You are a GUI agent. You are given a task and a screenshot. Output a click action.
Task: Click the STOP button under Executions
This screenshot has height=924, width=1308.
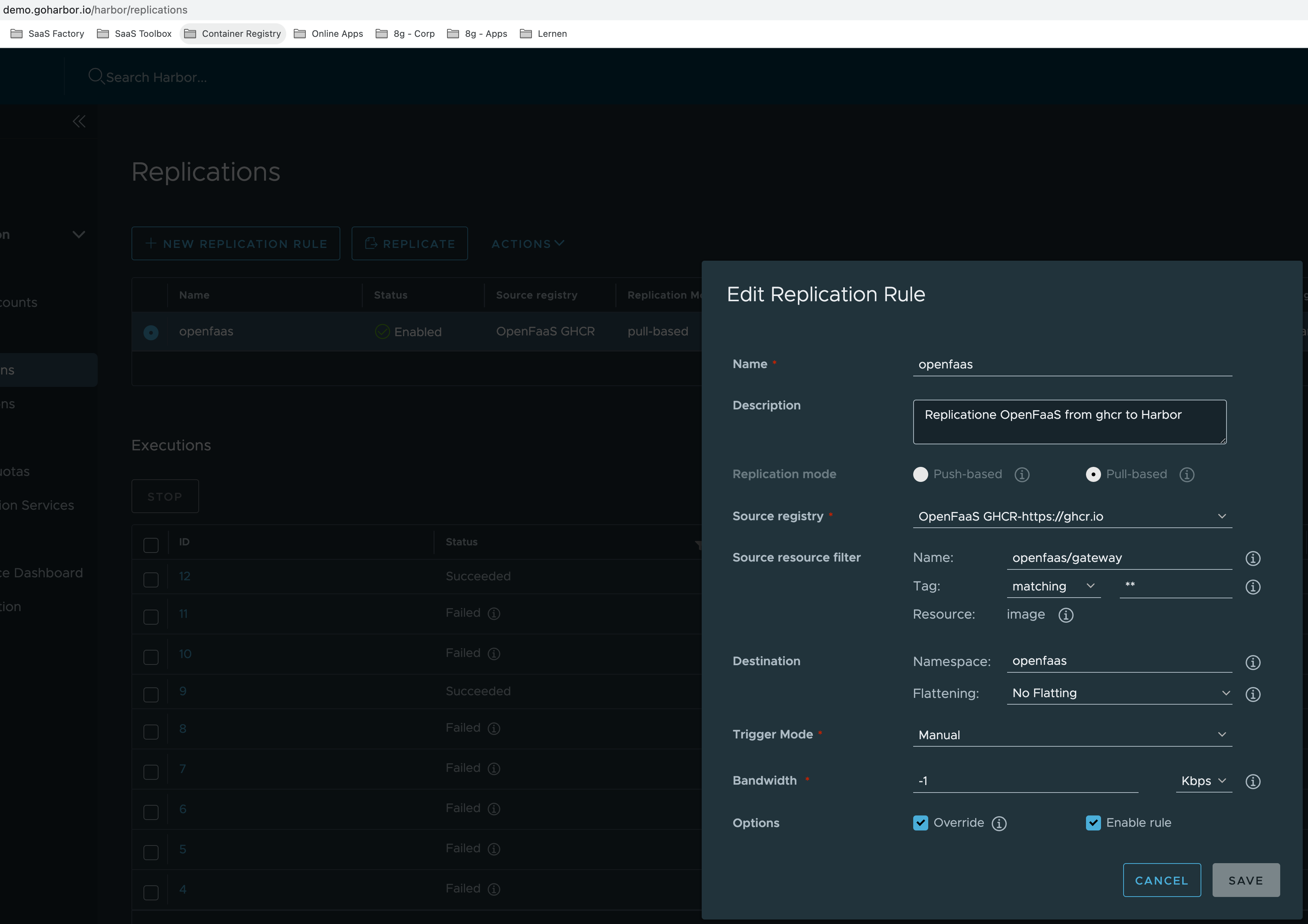tap(165, 495)
